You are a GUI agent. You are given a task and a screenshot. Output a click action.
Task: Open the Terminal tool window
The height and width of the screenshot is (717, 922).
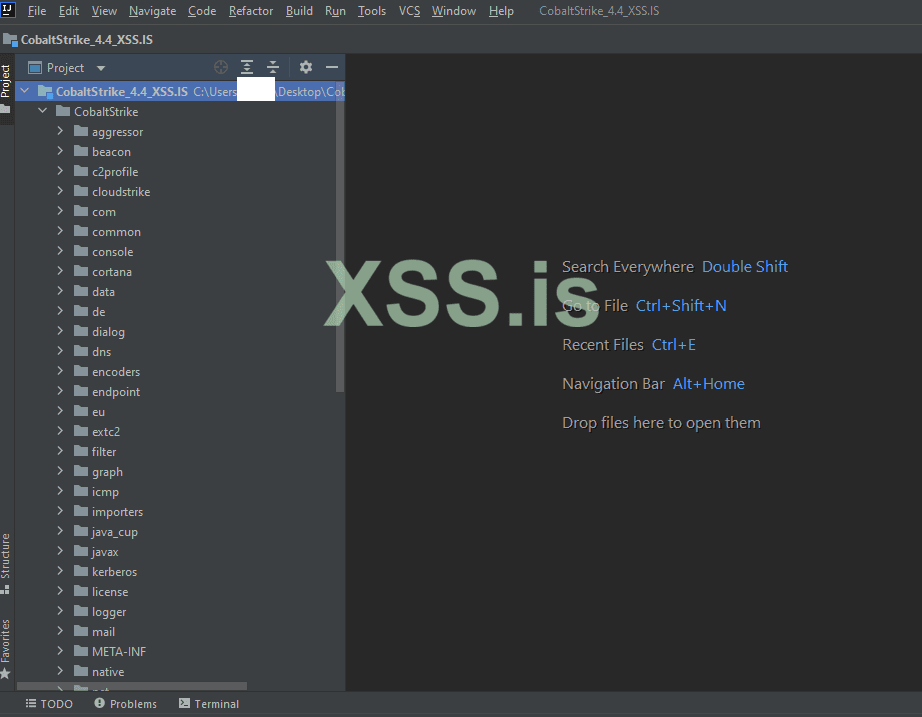(209, 704)
